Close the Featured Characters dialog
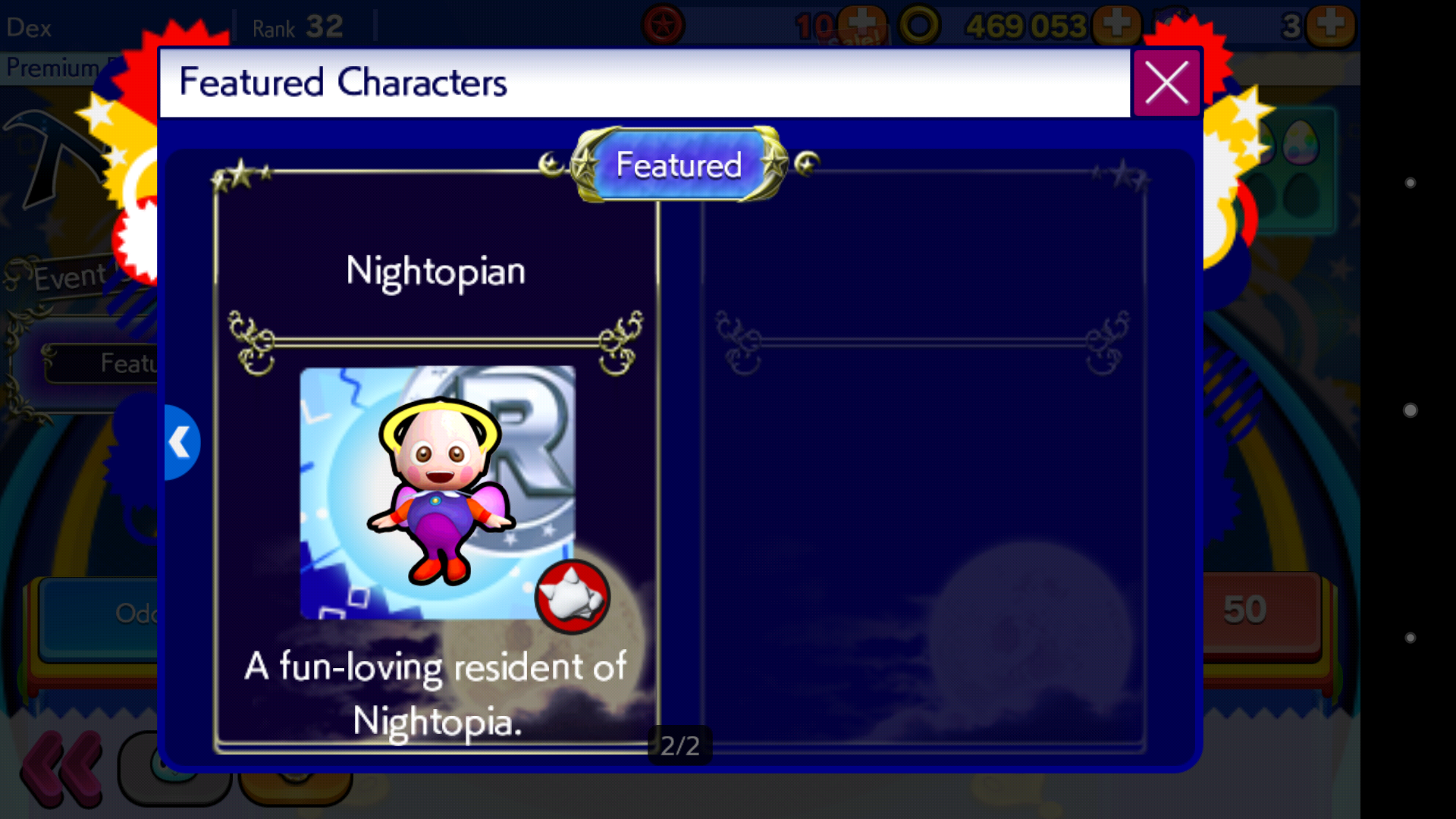This screenshot has height=819, width=1456. [1166, 83]
